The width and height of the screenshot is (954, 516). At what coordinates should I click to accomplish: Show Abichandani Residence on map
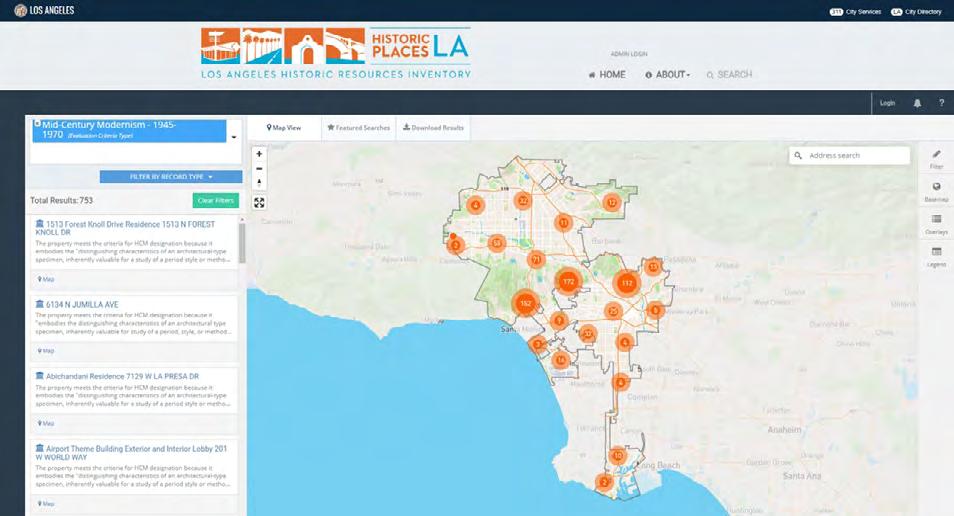coord(46,423)
